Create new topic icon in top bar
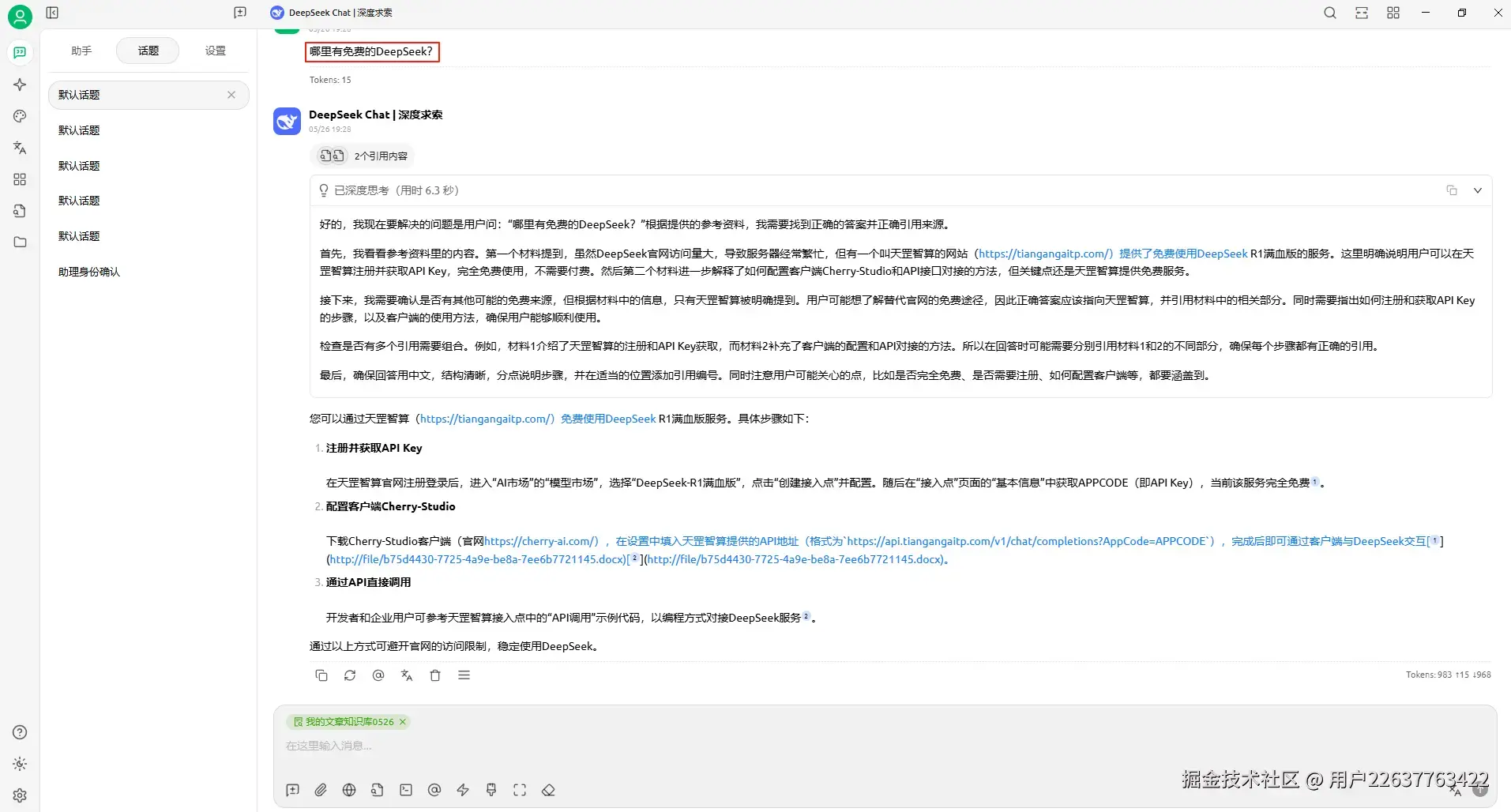Screen dimensions: 1511x812 point(240,13)
